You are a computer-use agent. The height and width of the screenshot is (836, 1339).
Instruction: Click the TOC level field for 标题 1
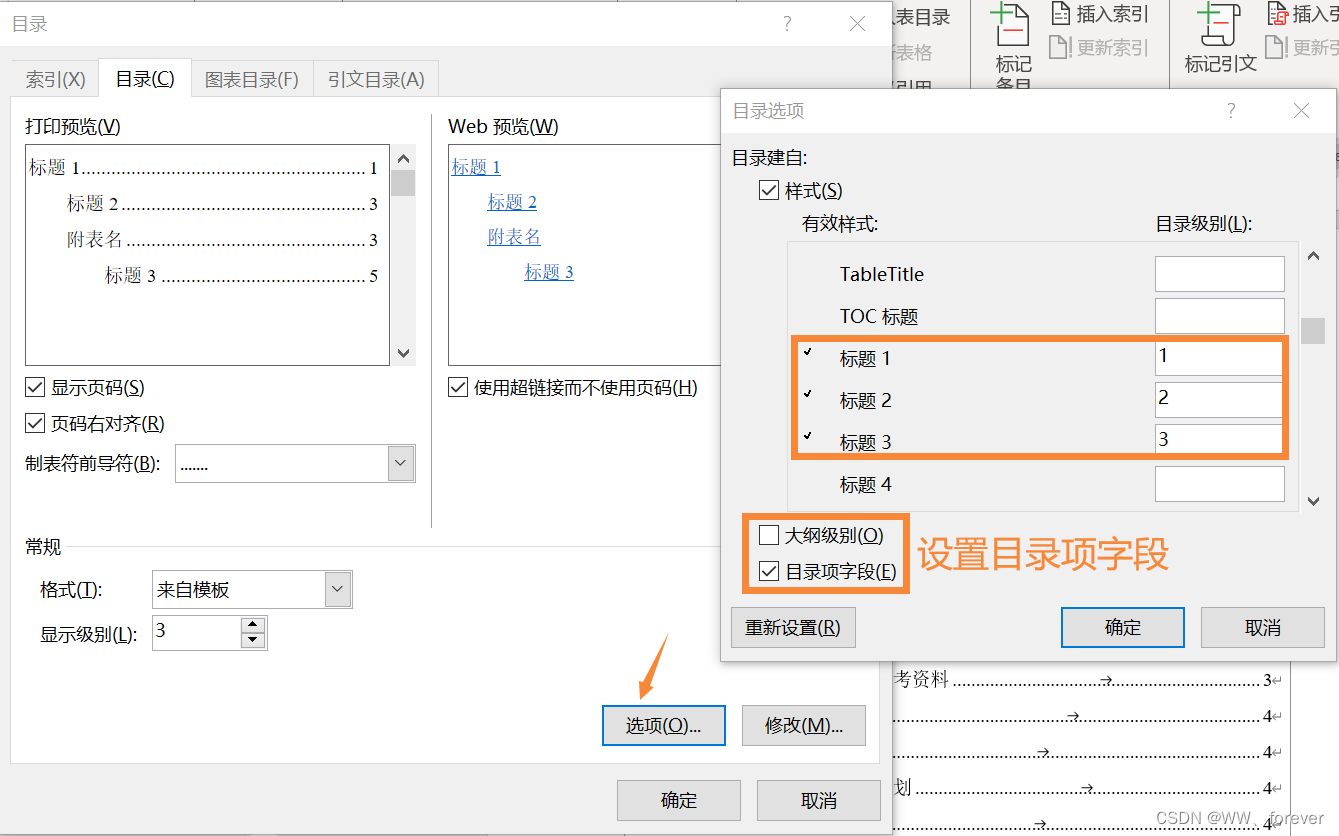coord(1220,358)
